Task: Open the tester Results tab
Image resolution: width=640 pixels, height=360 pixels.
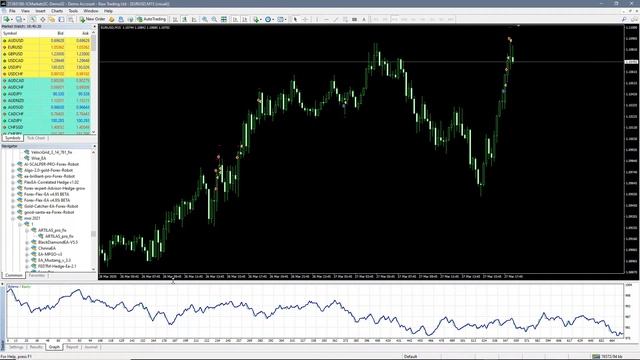Action: pyautogui.click(x=36, y=347)
